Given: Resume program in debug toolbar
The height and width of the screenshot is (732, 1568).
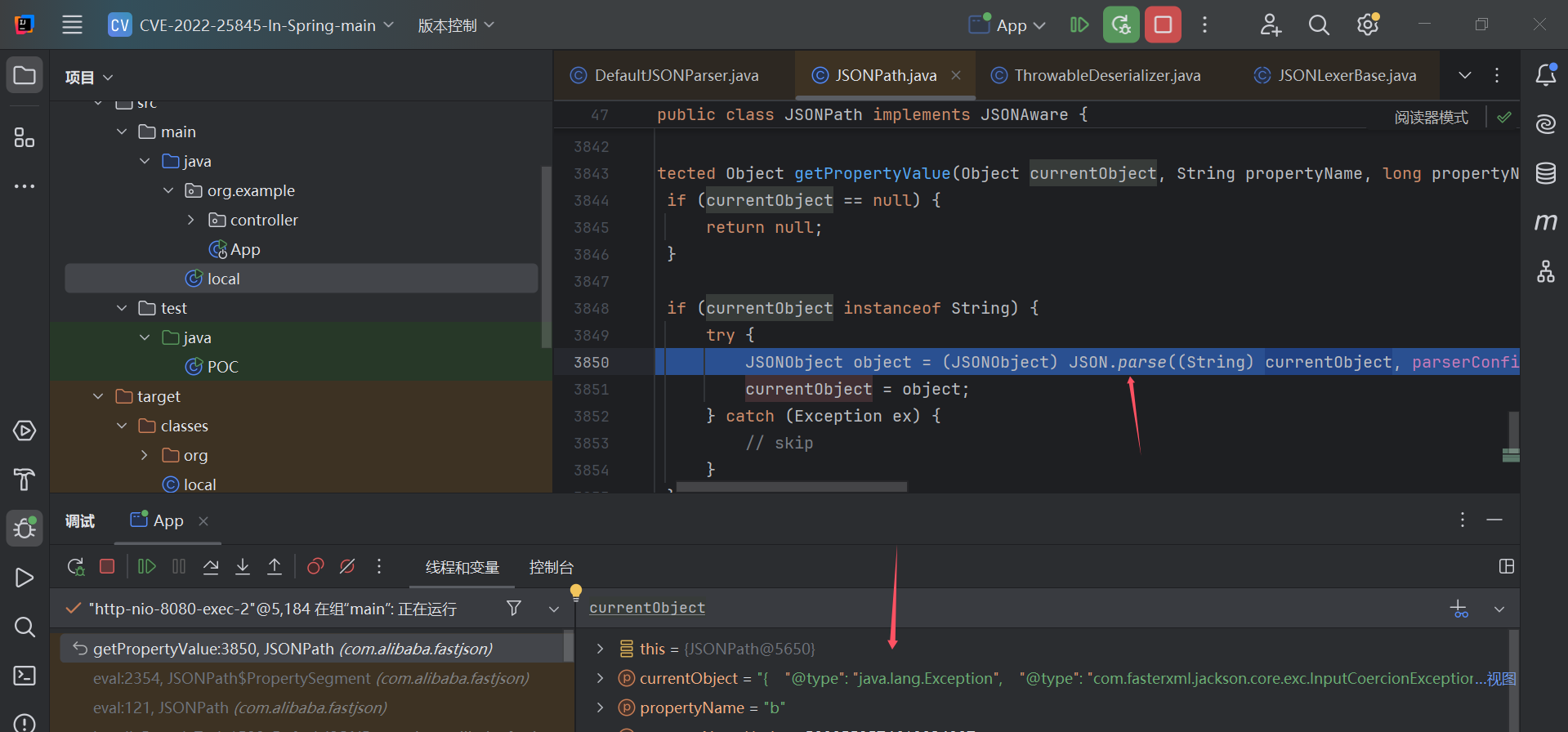Looking at the screenshot, I should point(147,566).
